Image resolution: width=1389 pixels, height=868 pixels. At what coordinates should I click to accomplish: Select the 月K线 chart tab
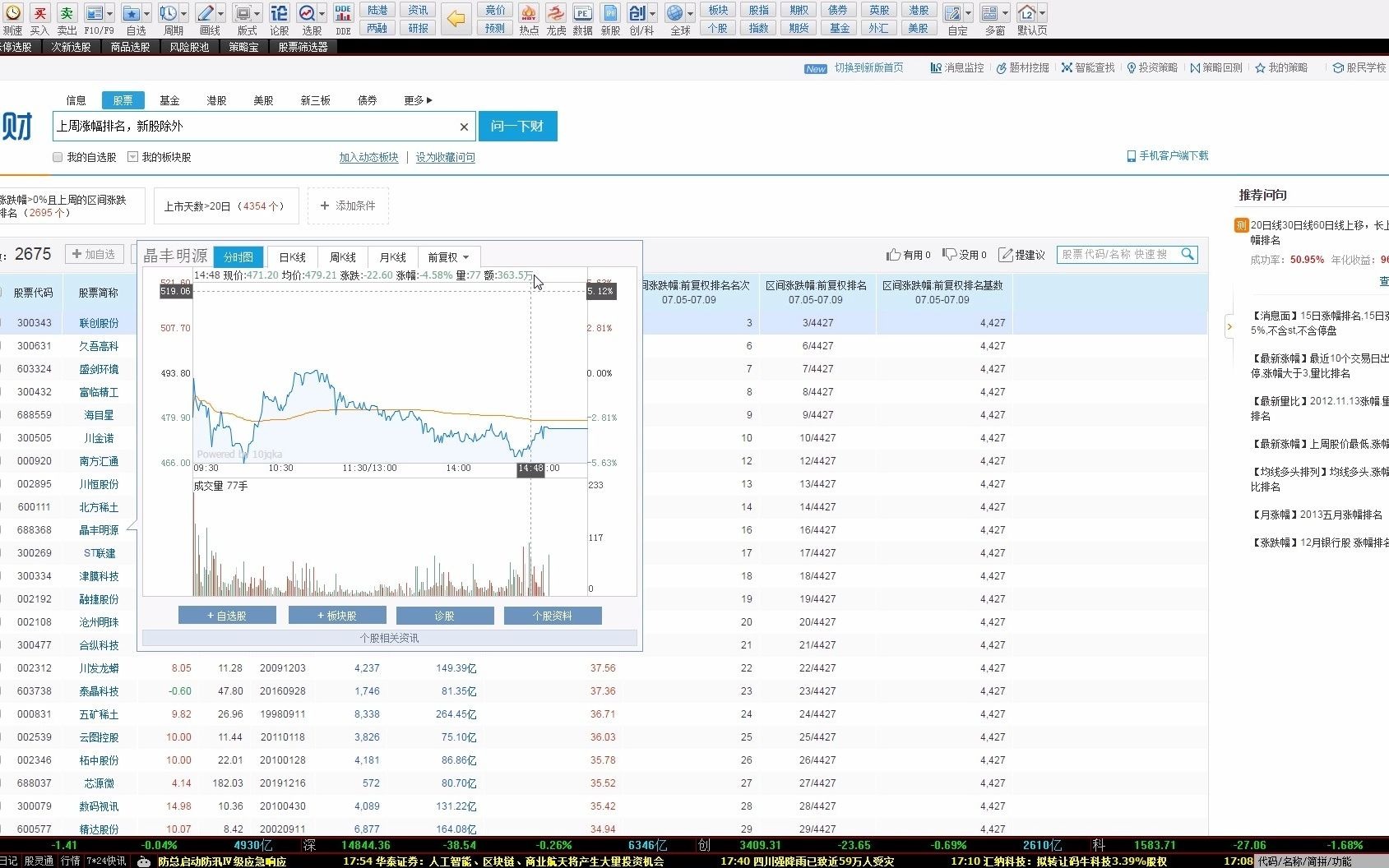pos(393,257)
